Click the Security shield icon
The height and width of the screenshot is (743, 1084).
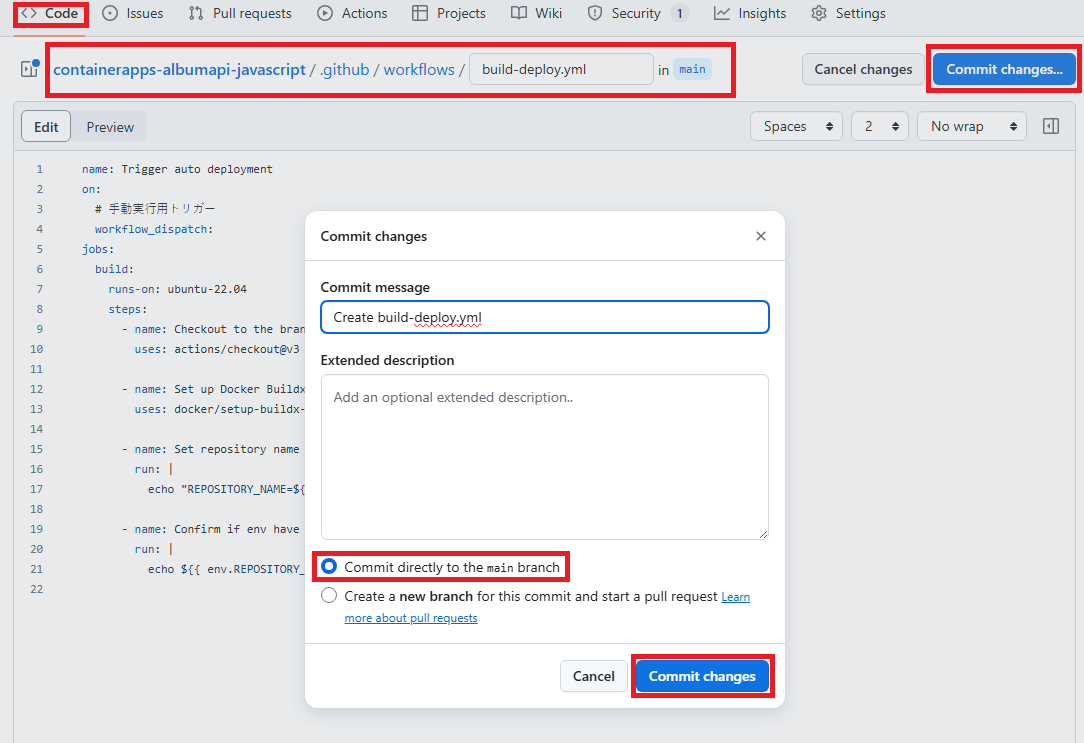click(x=595, y=13)
